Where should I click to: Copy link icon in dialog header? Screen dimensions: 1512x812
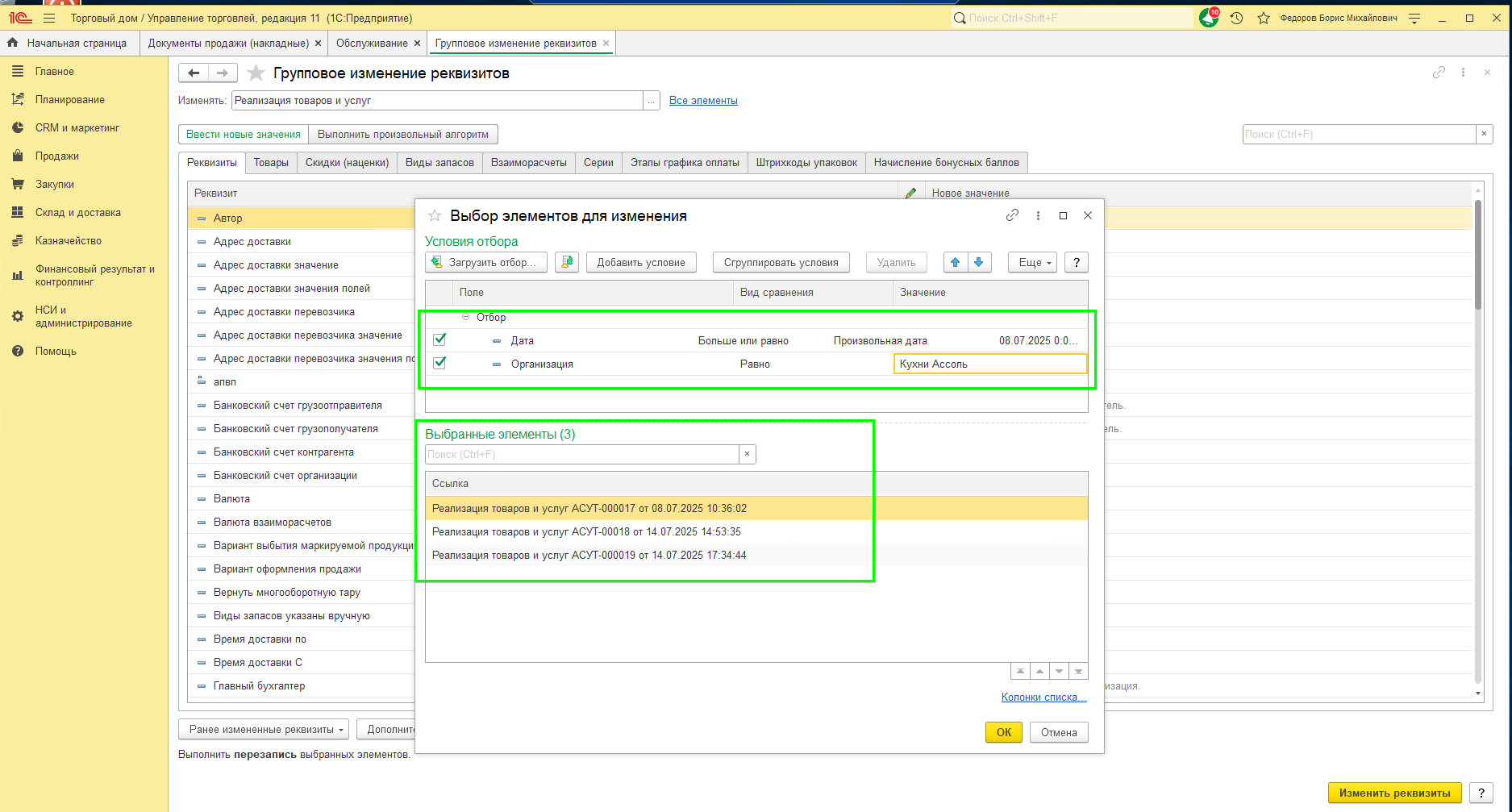[1012, 215]
